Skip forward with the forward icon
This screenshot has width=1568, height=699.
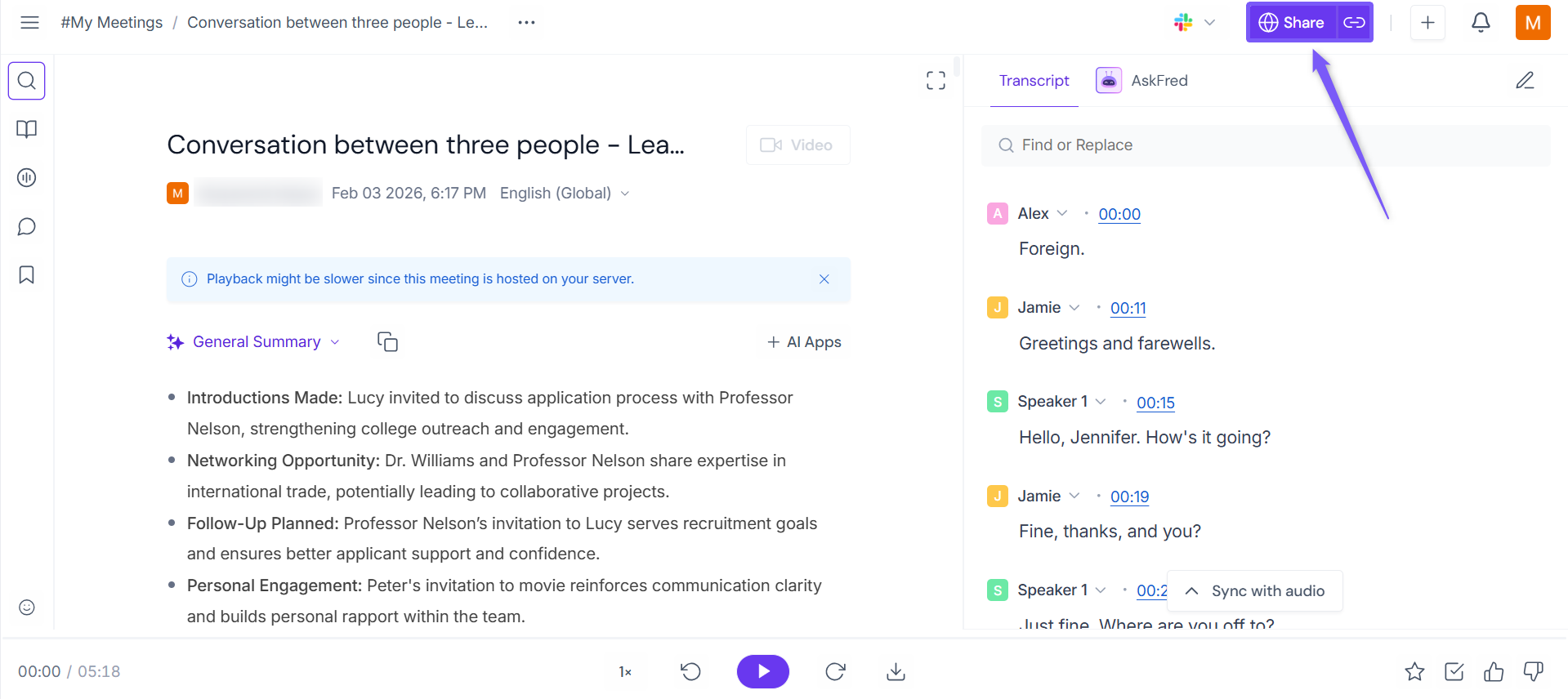835,671
